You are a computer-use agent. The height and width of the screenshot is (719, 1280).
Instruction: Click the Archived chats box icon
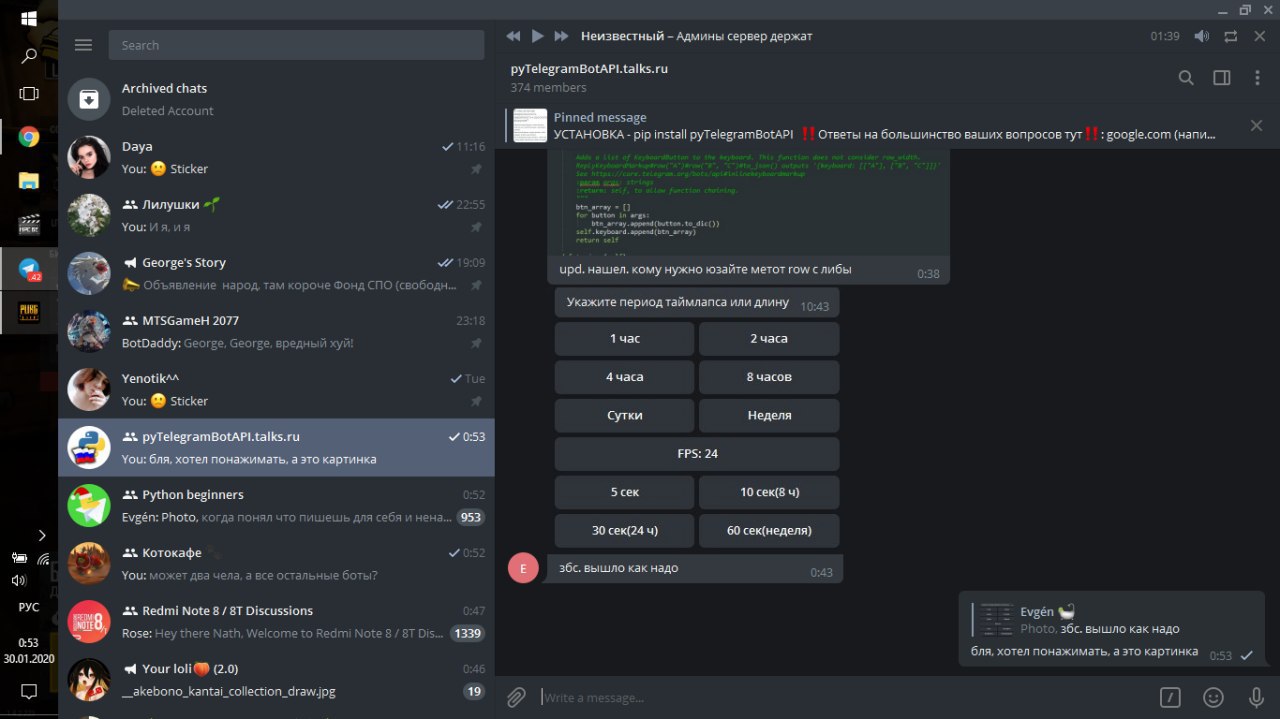pyautogui.click(x=89, y=99)
